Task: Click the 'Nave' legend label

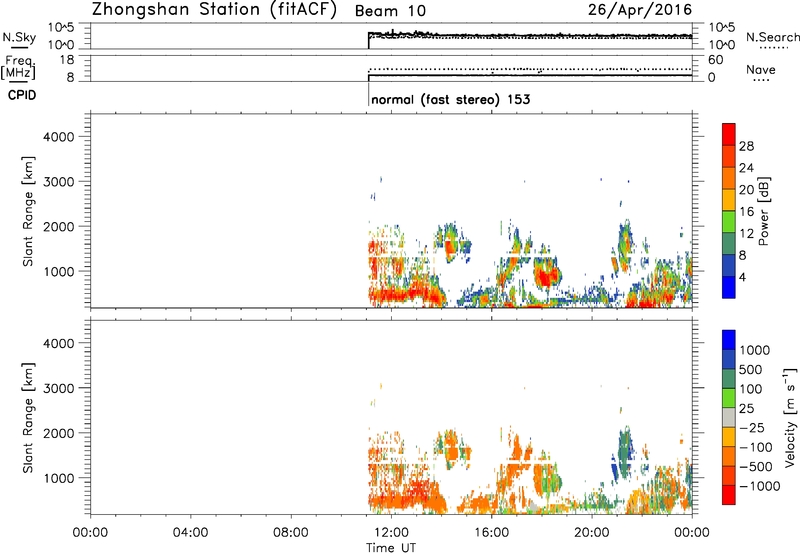Action: point(761,69)
